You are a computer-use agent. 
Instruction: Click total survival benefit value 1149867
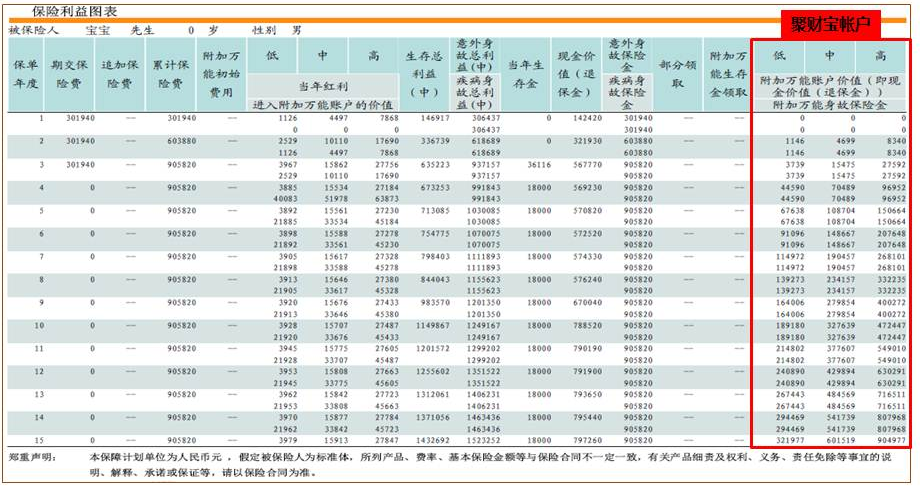tap(433, 326)
